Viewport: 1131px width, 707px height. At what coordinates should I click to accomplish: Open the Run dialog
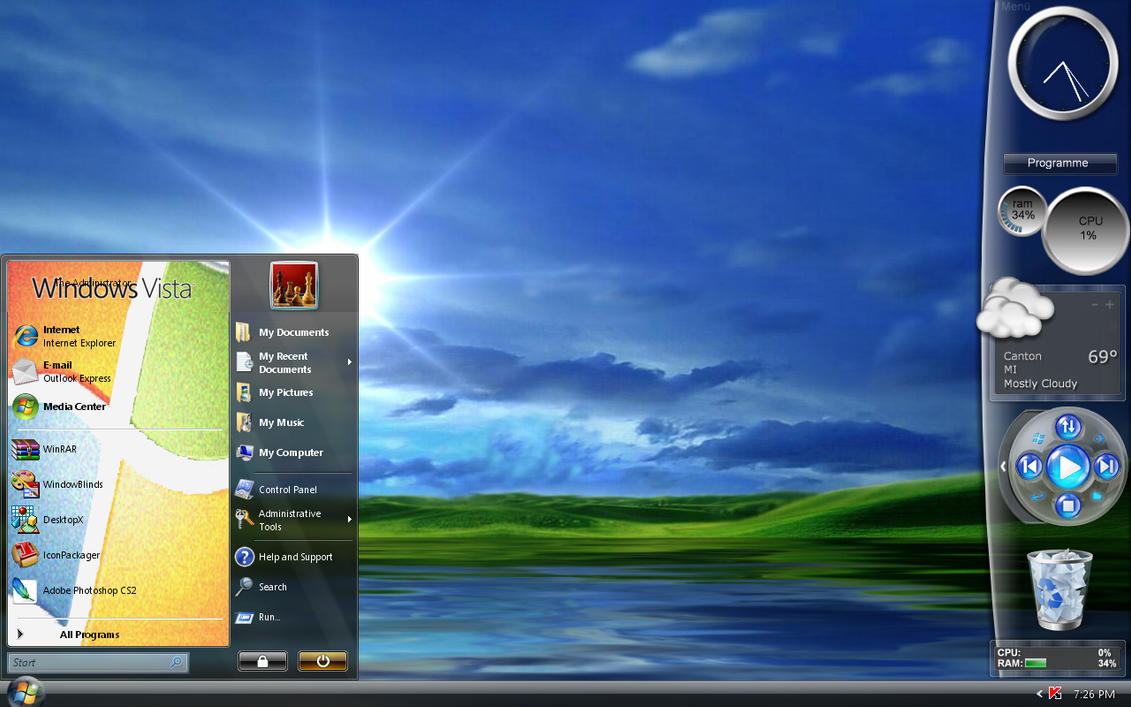click(x=258, y=618)
